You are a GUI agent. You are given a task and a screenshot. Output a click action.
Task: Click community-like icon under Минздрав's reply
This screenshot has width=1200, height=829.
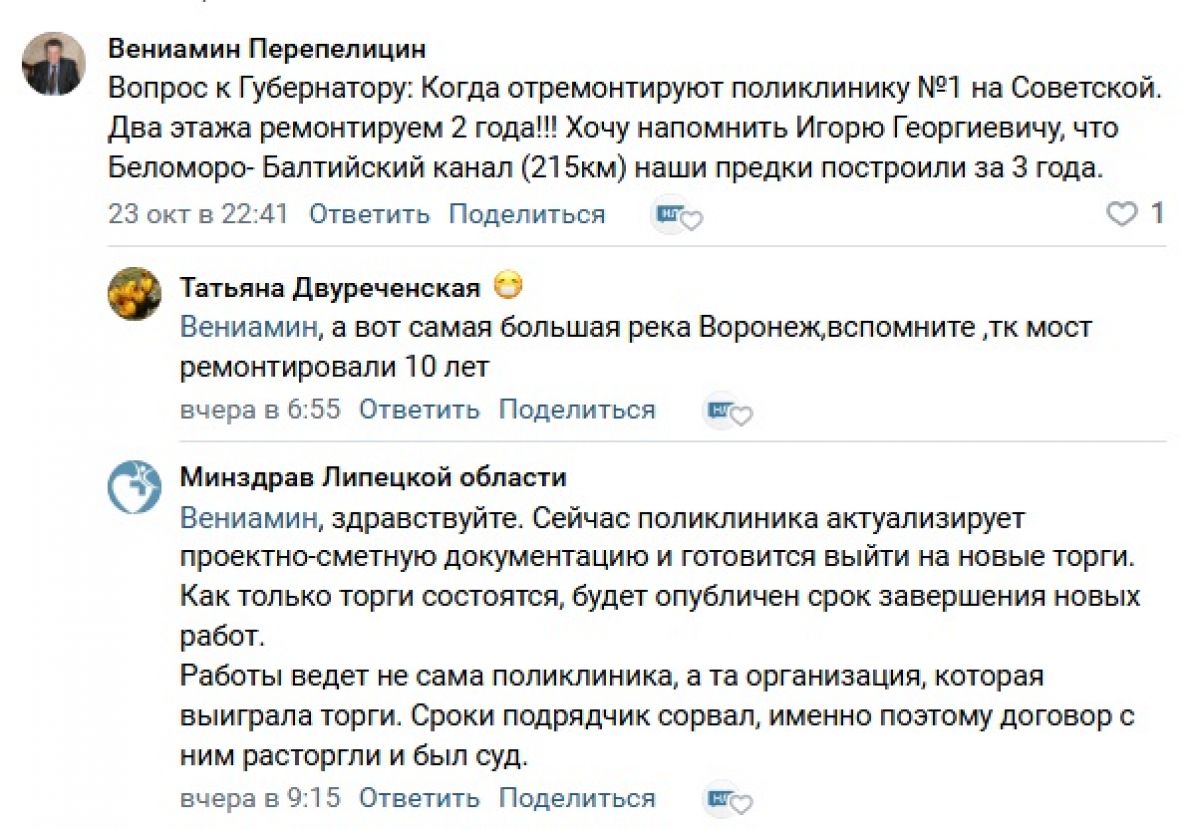[x=728, y=799]
